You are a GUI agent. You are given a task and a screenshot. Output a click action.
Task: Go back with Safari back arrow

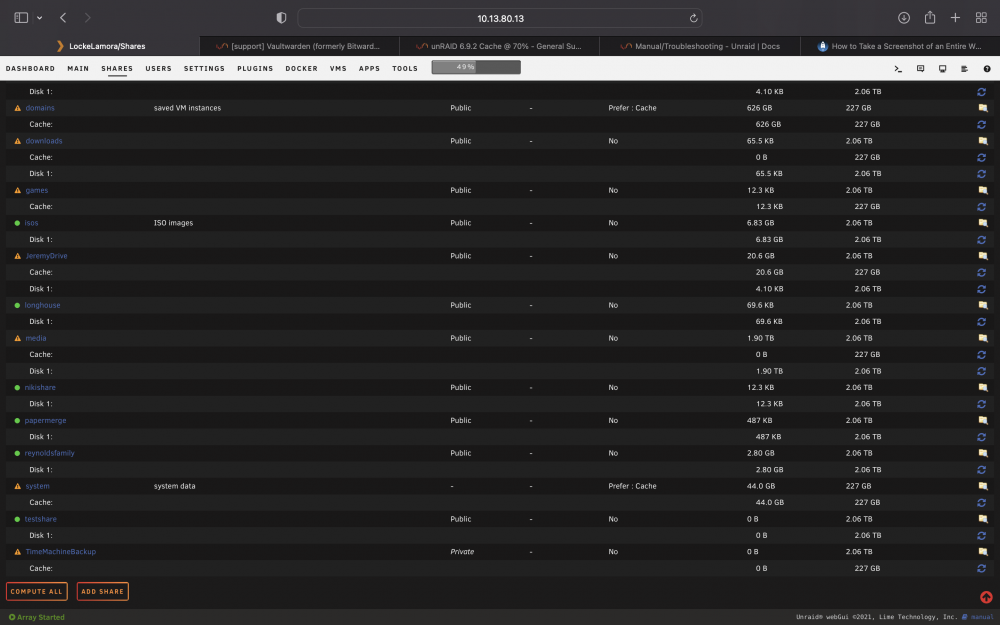coord(62,18)
